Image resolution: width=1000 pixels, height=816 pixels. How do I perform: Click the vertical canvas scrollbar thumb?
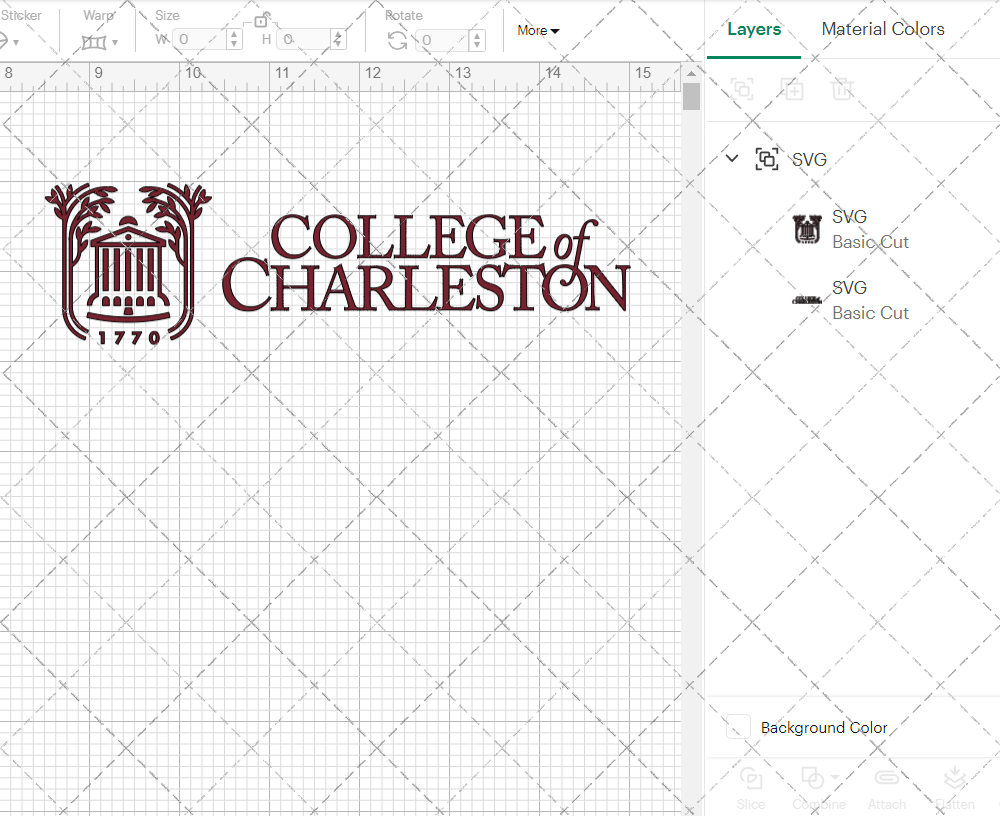[691, 97]
